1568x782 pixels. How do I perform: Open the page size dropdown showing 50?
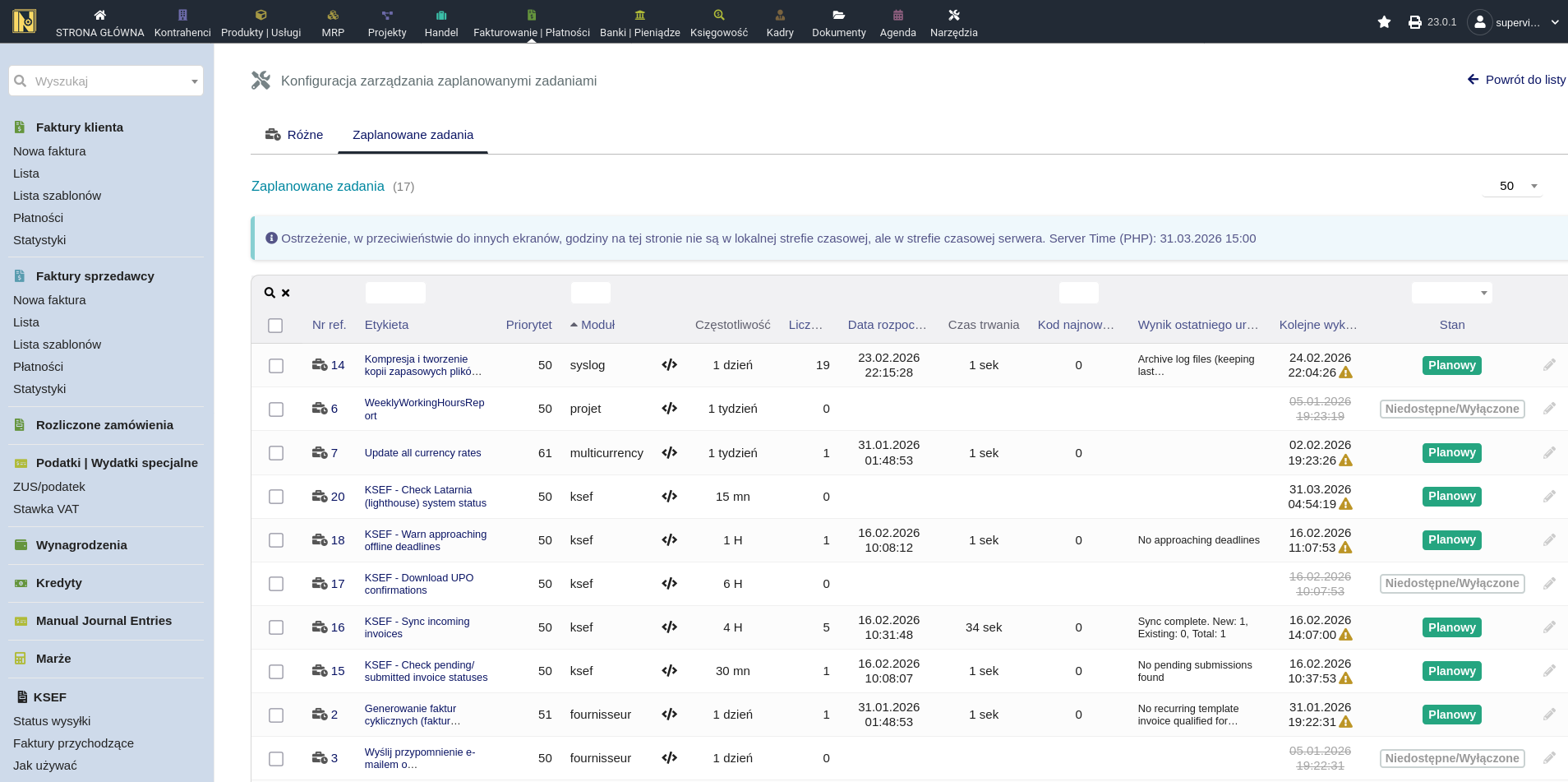tap(1513, 186)
